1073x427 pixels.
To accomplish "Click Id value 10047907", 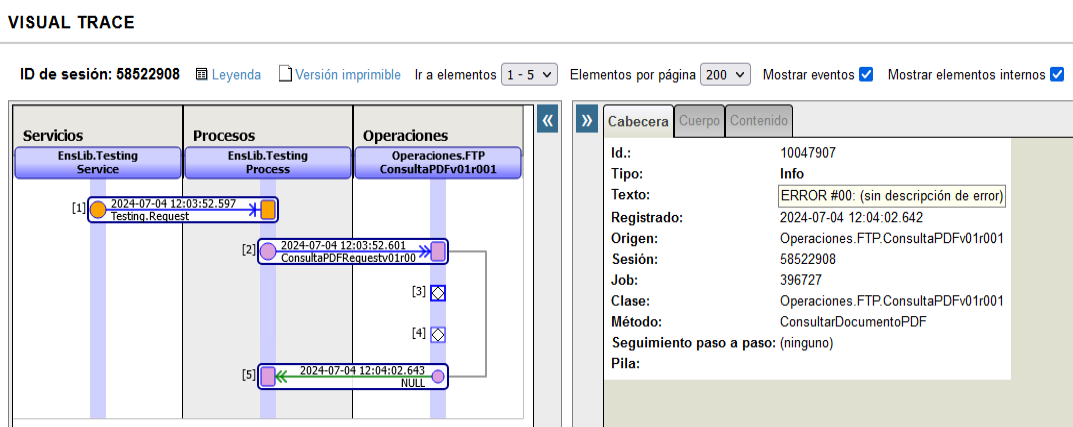I will [x=807, y=153].
